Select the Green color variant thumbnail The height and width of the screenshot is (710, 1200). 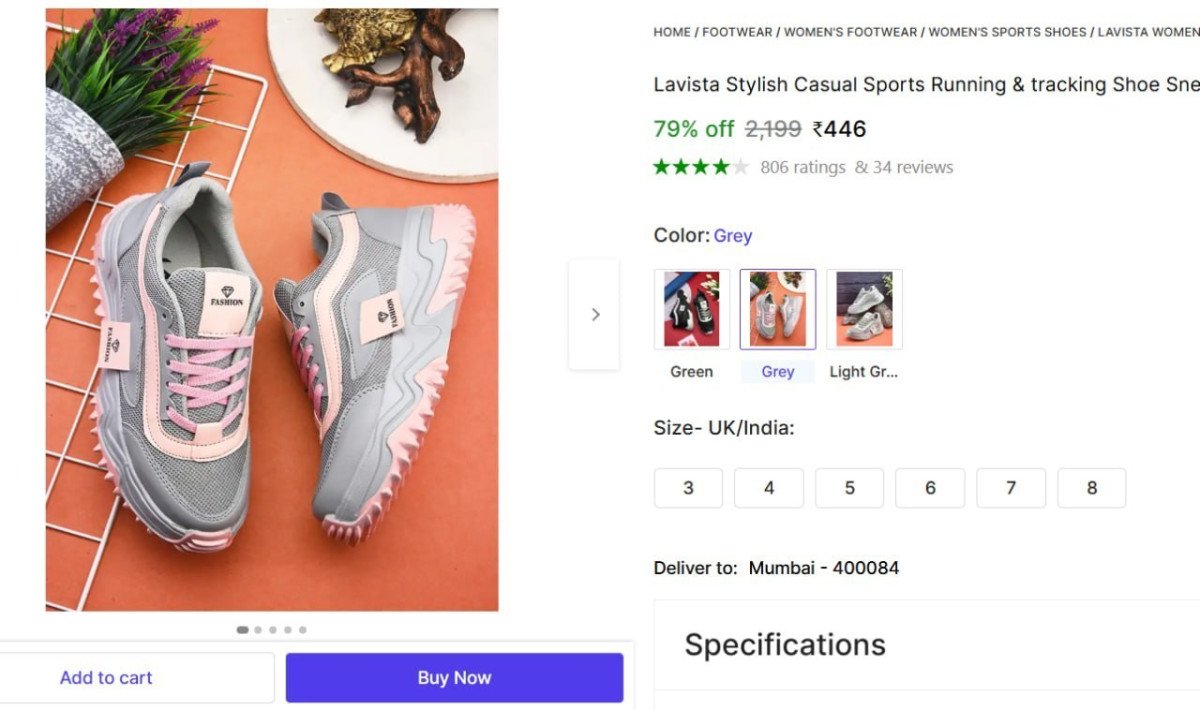(x=690, y=308)
